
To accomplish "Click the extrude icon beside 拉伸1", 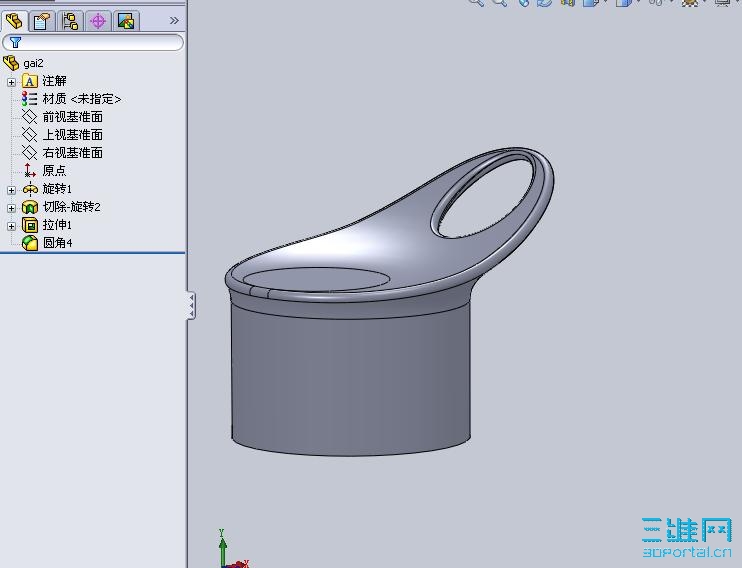I will tap(30, 225).
